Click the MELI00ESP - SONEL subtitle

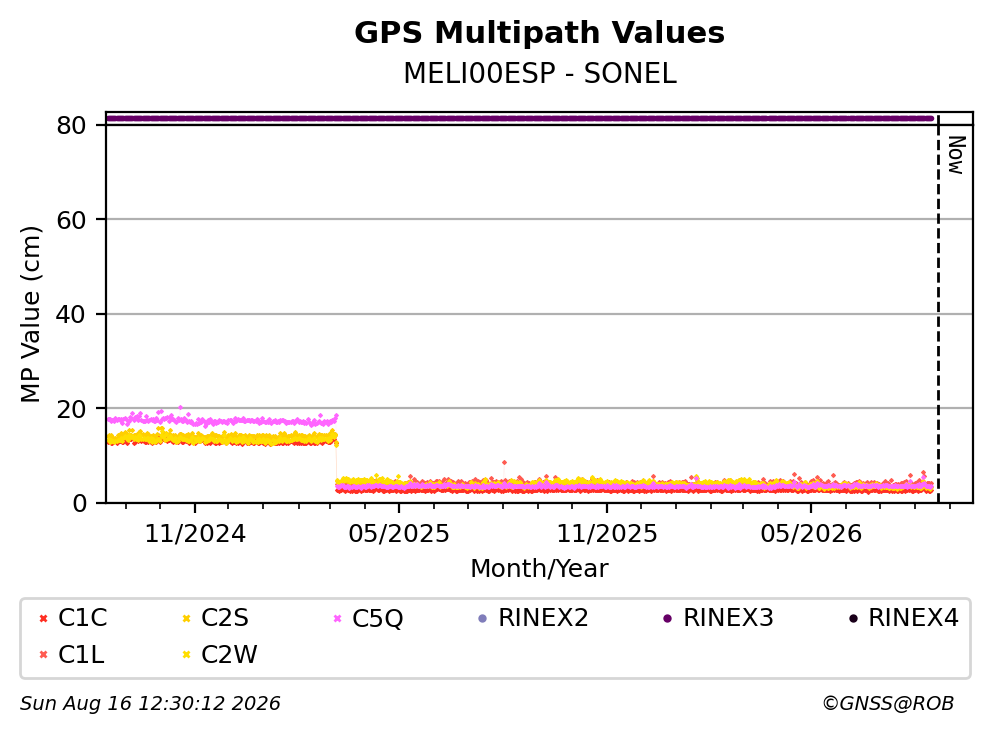pos(540,73)
